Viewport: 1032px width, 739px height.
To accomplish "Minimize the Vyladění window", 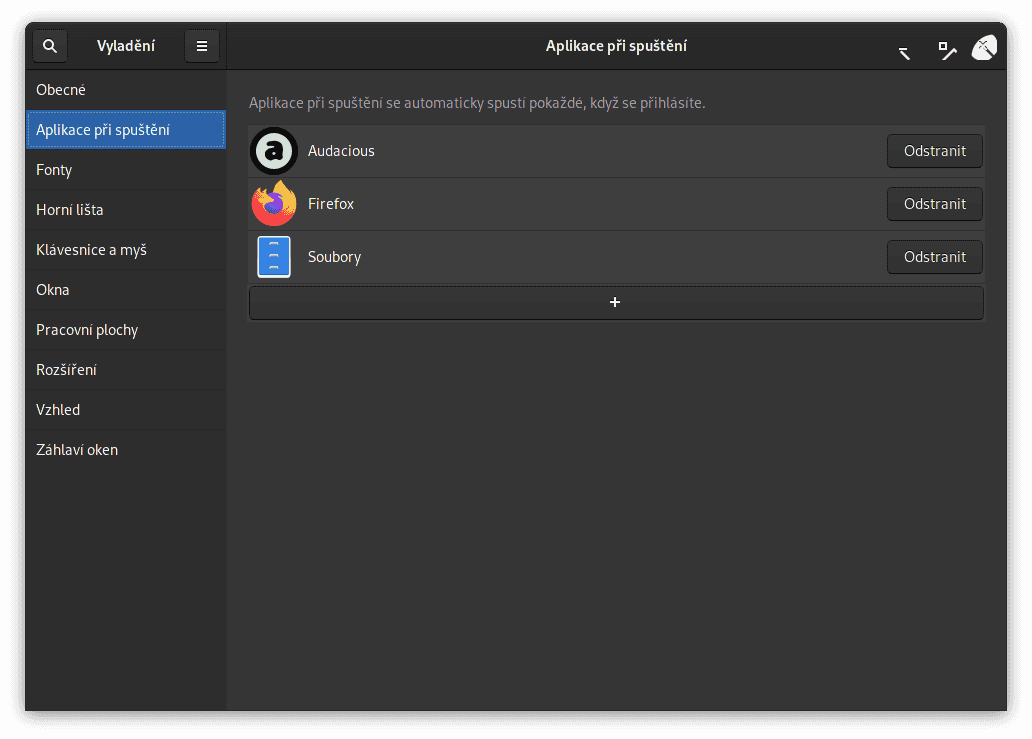I will (x=904, y=53).
